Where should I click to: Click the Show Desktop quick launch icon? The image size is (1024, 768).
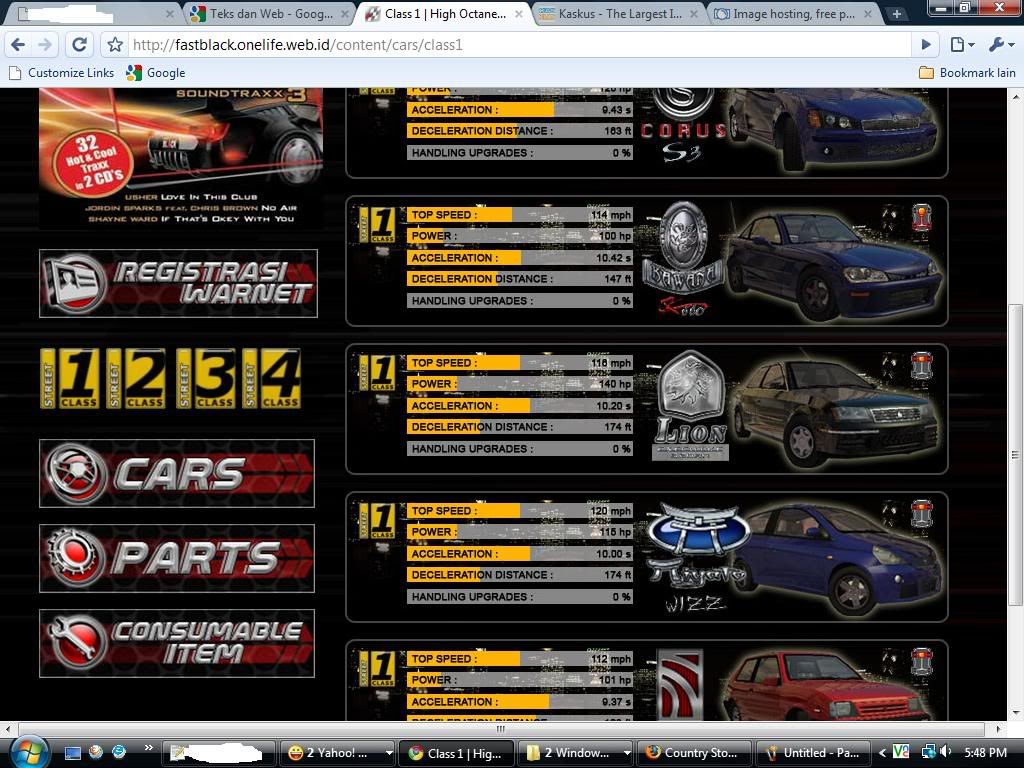point(73,753)
